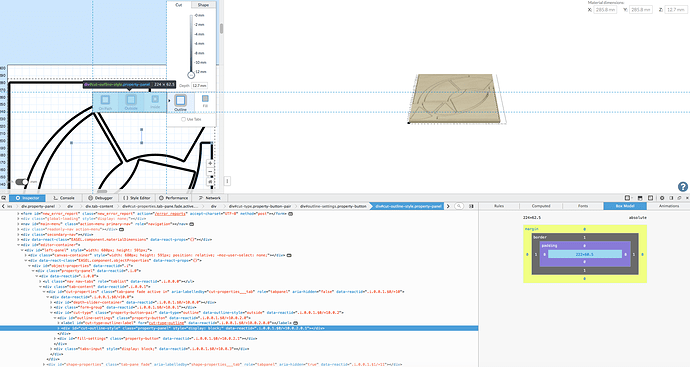Image resolution: width=690 pixels, height=367 pixels.
Task: Click the cut depth slider handle
Action: pyautogui.click(x=191, y=75)
